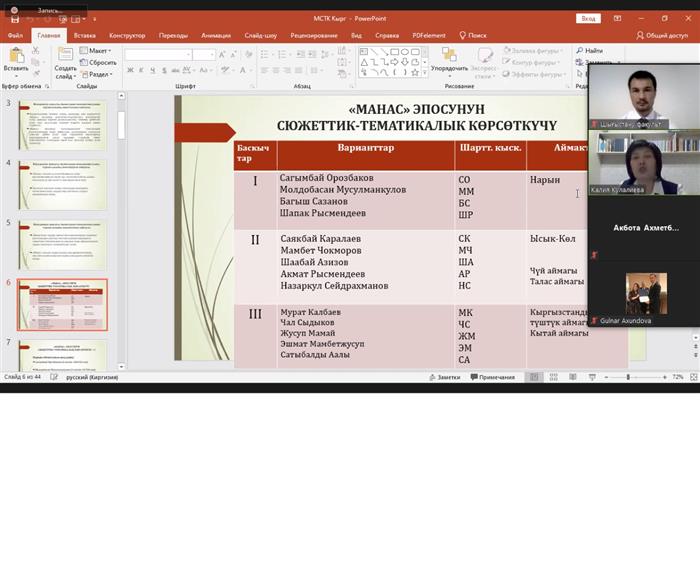Image resolution: width=700 pixels, height=574 pixels.
Task: Expand the Layout (Макет) dropdown
Action: tap(99, 50)
